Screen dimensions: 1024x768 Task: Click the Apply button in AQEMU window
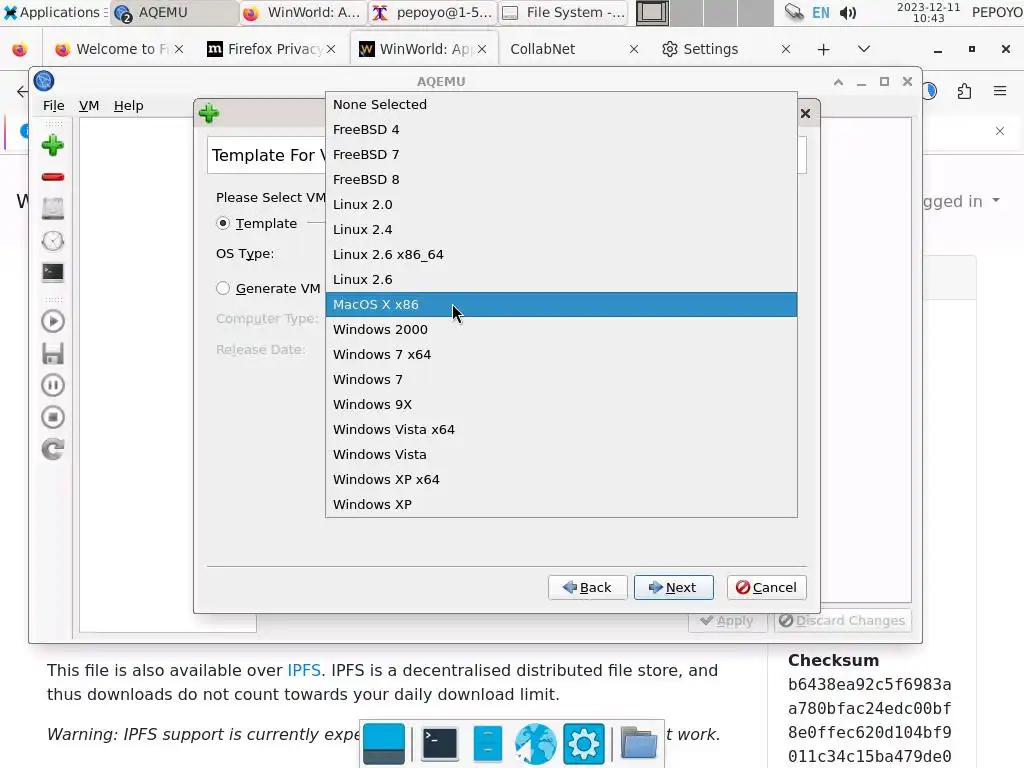click(x=727, y=620)
